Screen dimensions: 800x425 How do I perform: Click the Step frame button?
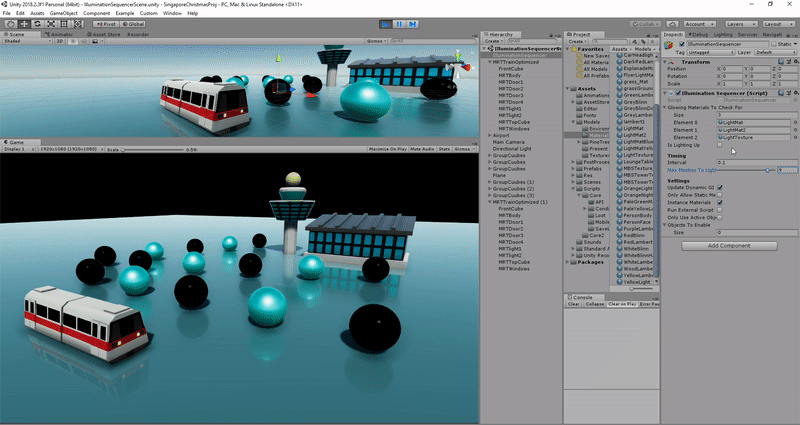(413, 24)
